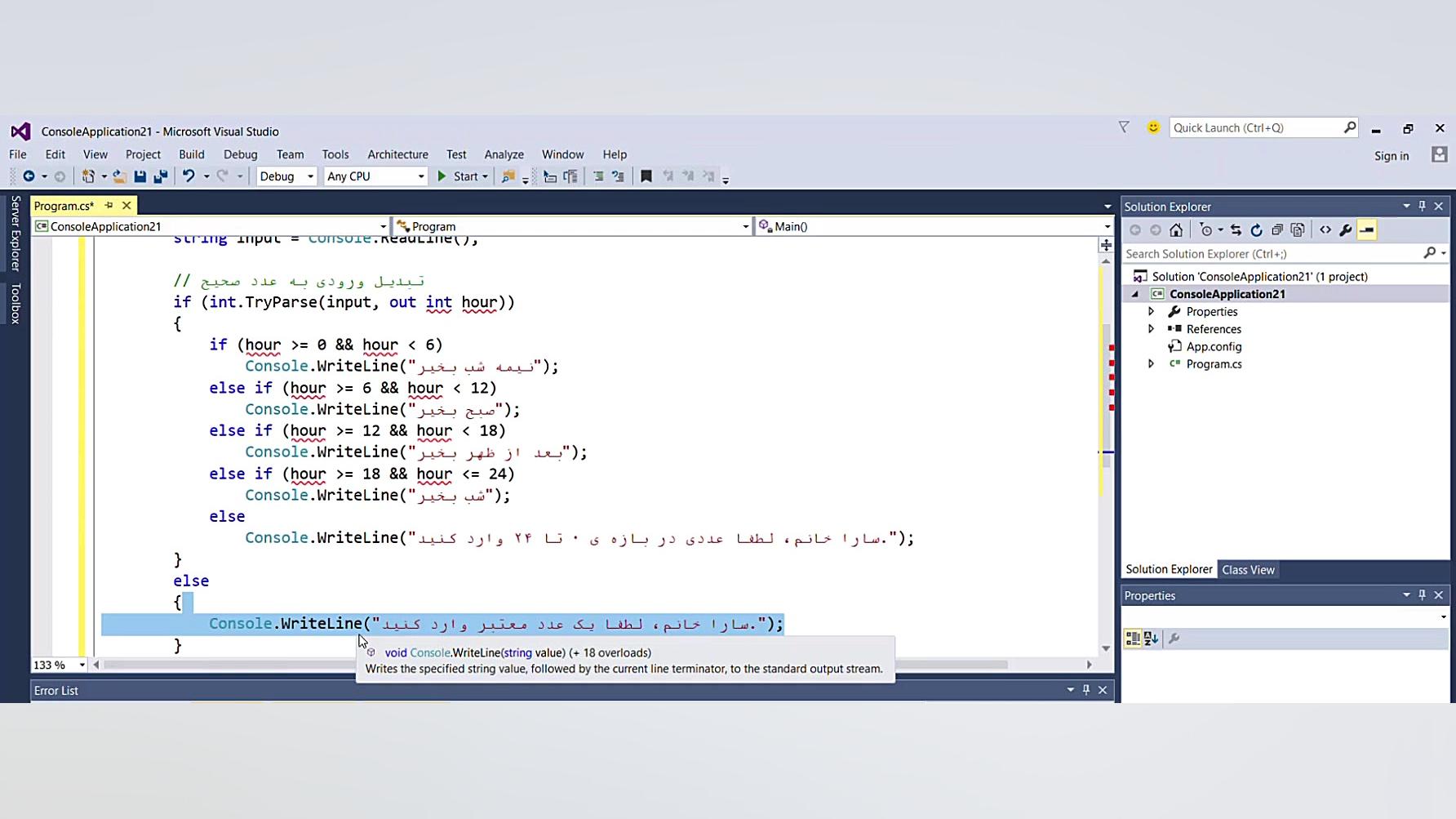Image resolution: width=1456 pixels, height=819 pixels.
Task: Click the View Code icon in Solution Explorer
Action: (1325, 230)
